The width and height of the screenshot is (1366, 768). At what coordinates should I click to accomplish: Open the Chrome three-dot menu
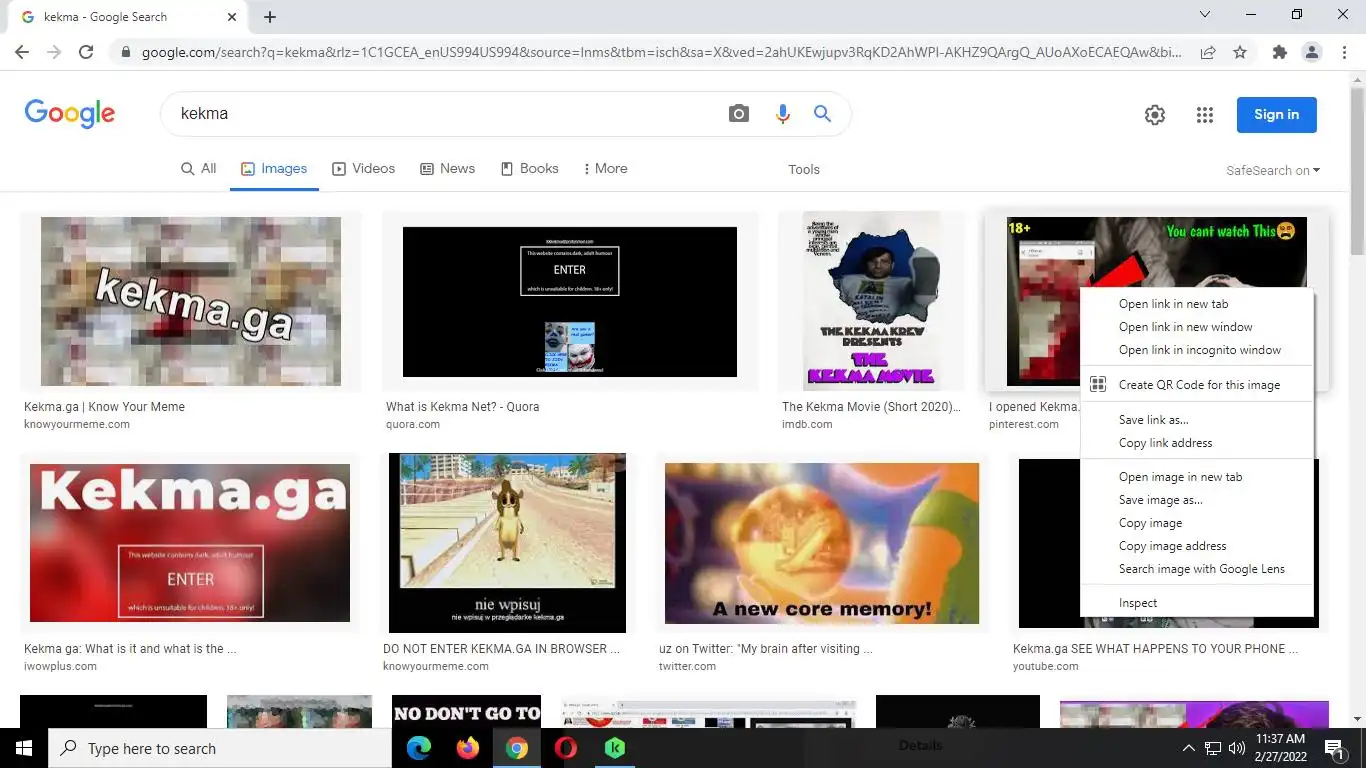tap(1345, 52)
